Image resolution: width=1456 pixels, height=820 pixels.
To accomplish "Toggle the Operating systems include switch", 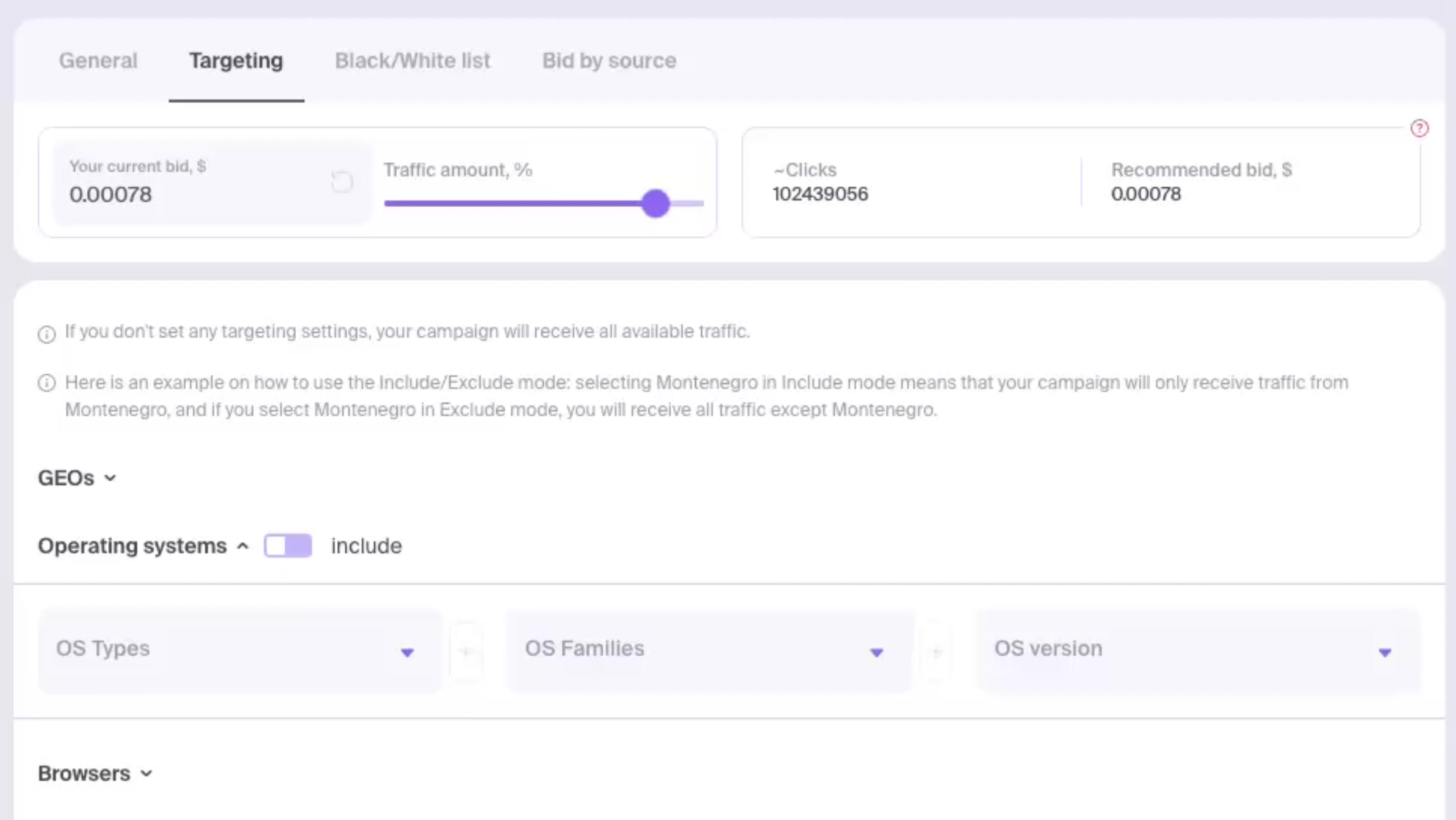I will 288,546.
